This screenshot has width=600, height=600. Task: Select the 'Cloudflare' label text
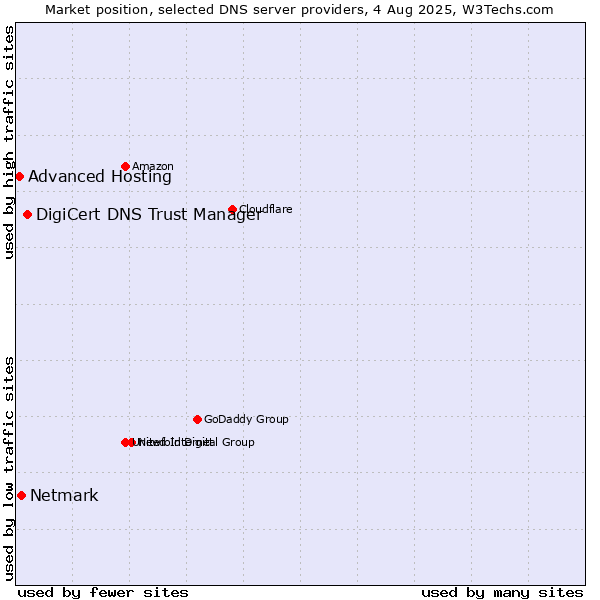[266, 209]
